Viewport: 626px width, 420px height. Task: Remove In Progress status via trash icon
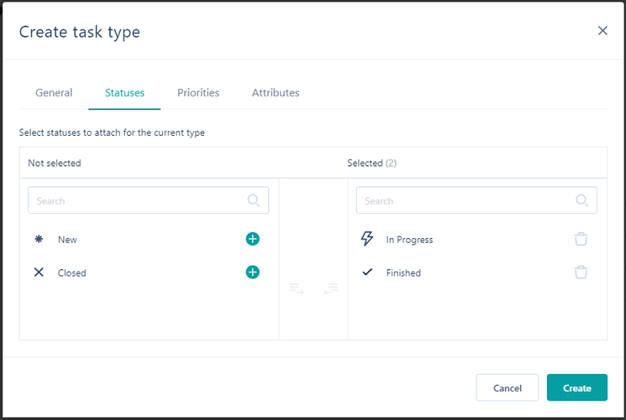[581, 239]
